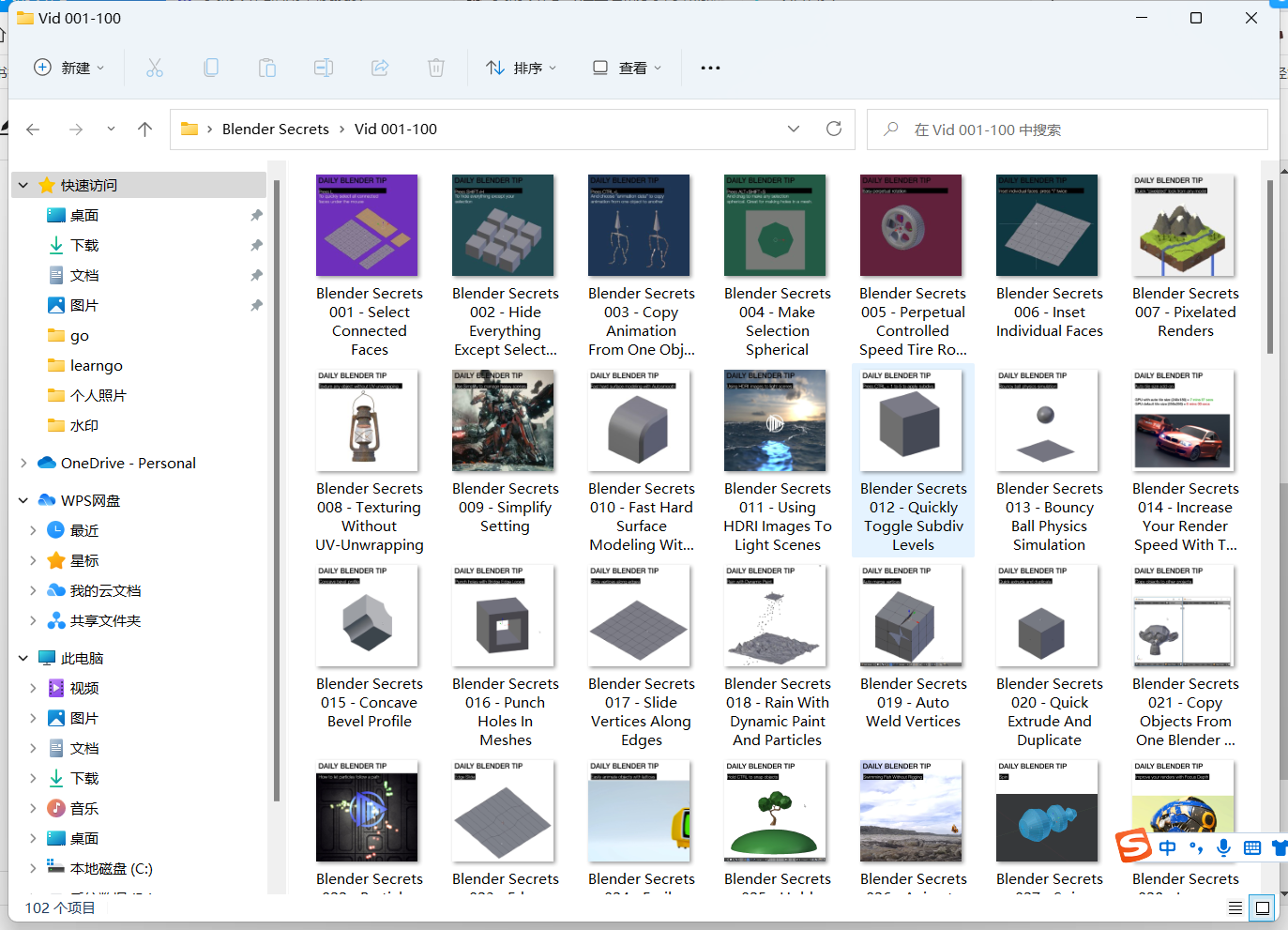The height and width of the screenshot is (930, 1288).
Task: Select video 016 - Punch Holes In Meshes
Action: coord(505,656)
